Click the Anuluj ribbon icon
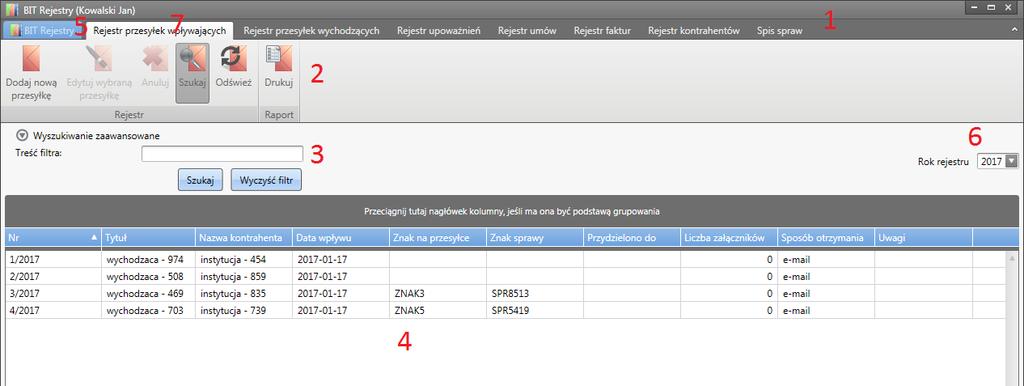1024x386 pixels. 155,59
